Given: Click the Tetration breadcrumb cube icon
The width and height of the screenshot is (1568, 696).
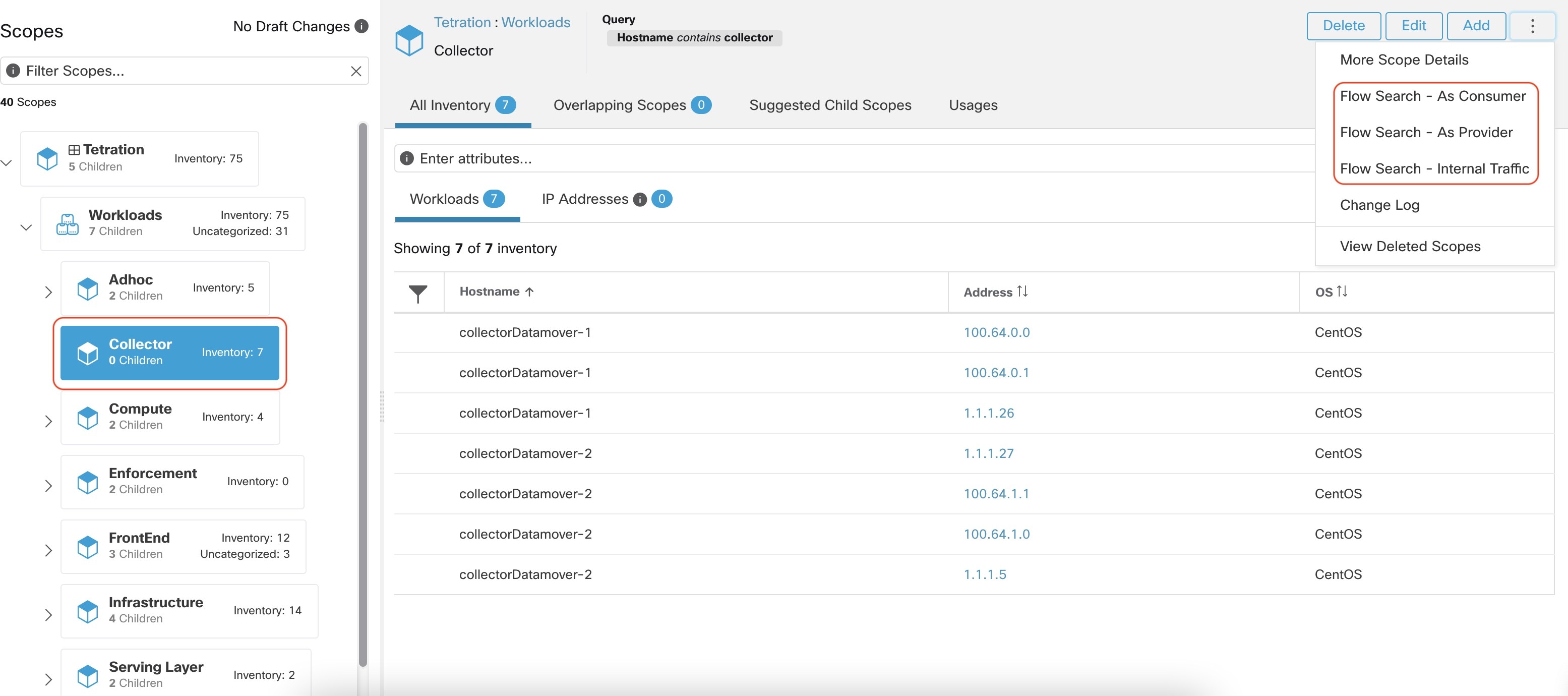Looking at the screenshot, I should [409, 36].
